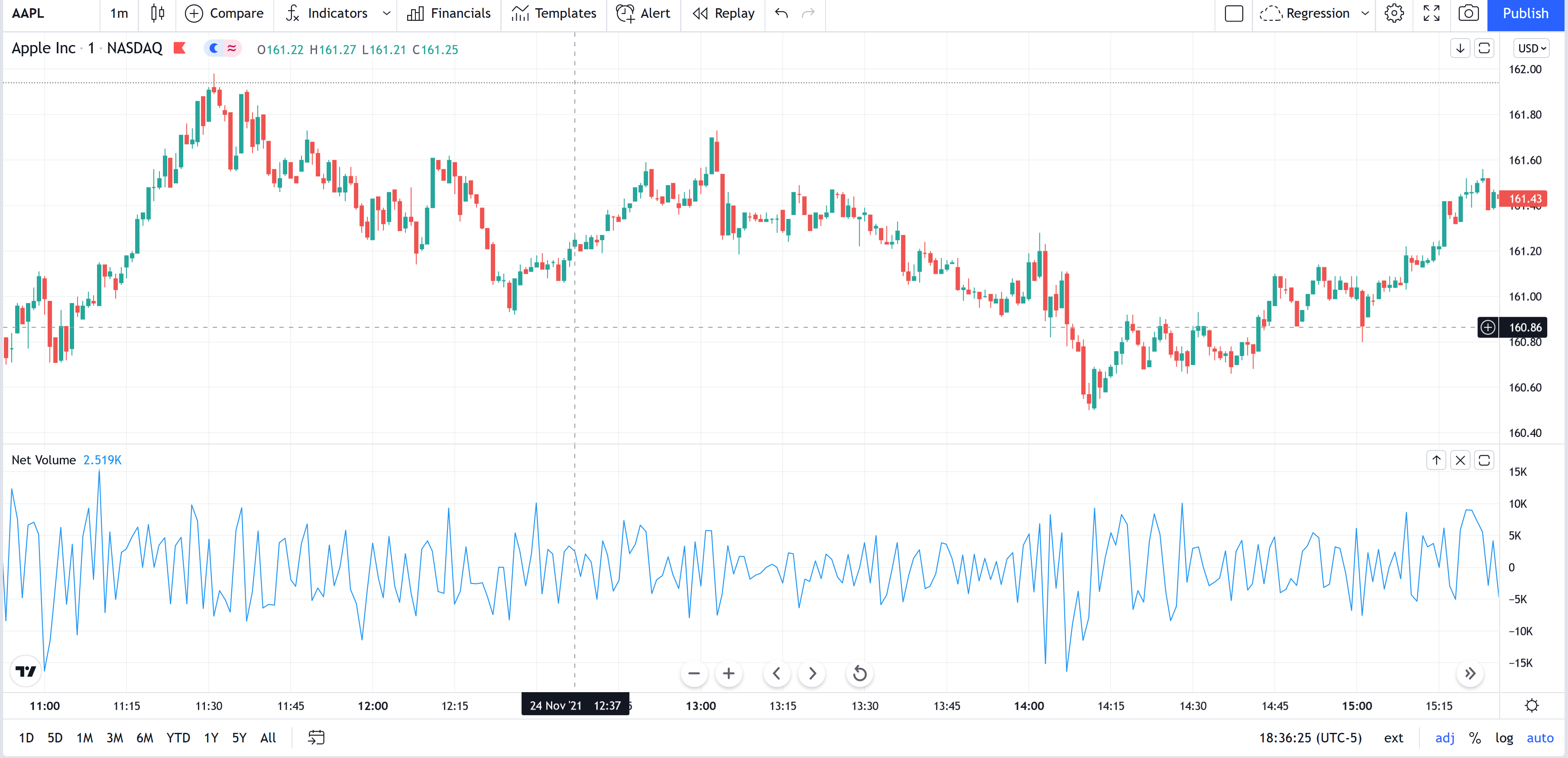Open the candlestick chart style selector

coord(157,13)
